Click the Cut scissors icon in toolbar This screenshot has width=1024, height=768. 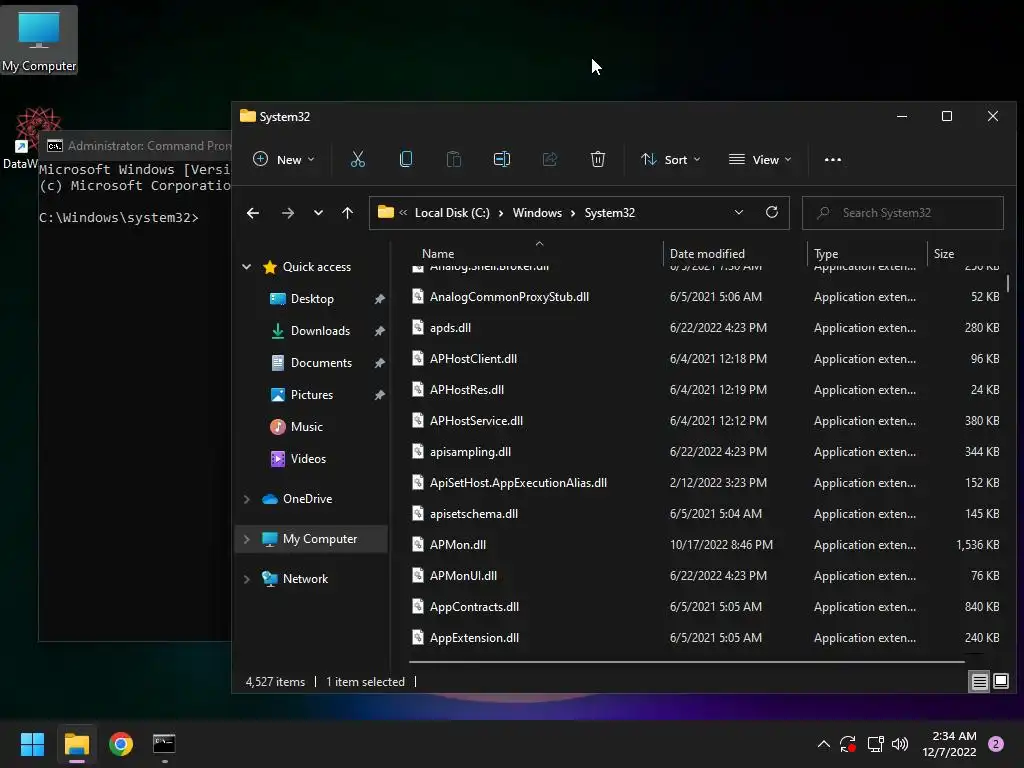coord(357,159)
